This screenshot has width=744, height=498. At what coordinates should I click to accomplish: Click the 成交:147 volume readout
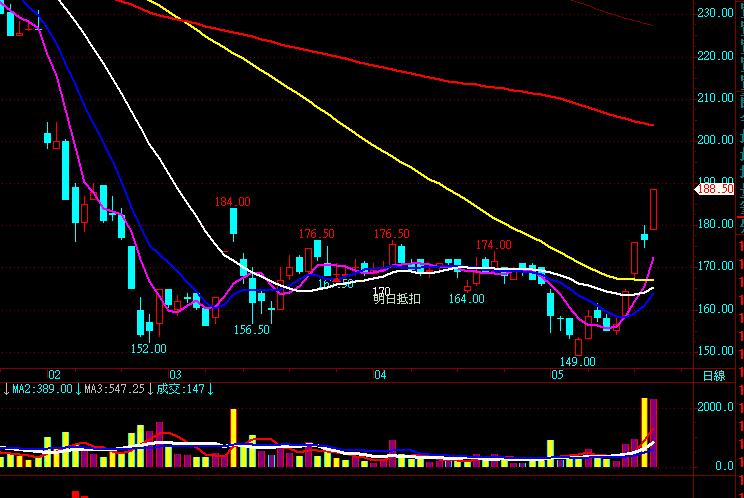point(180,389)
